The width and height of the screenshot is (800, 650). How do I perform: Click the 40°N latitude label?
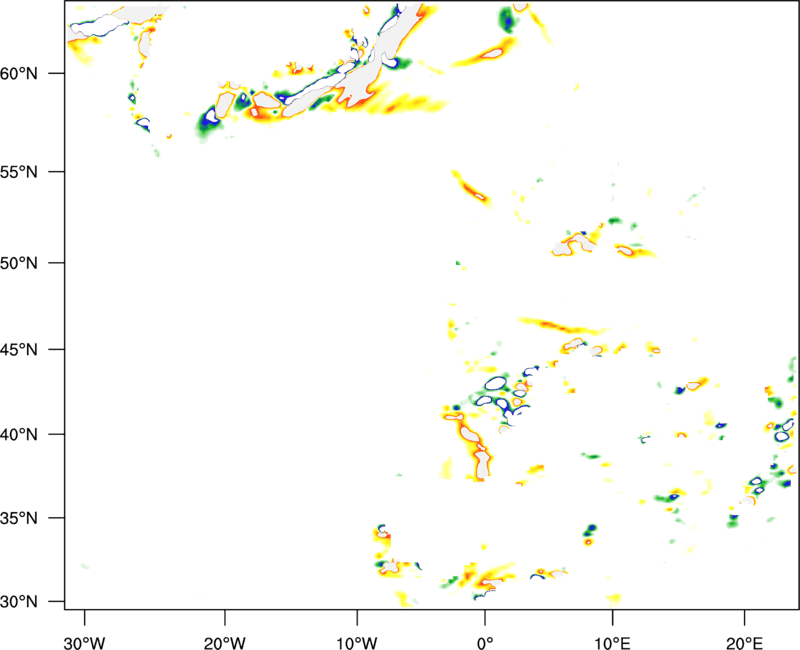tap(19, 435)
